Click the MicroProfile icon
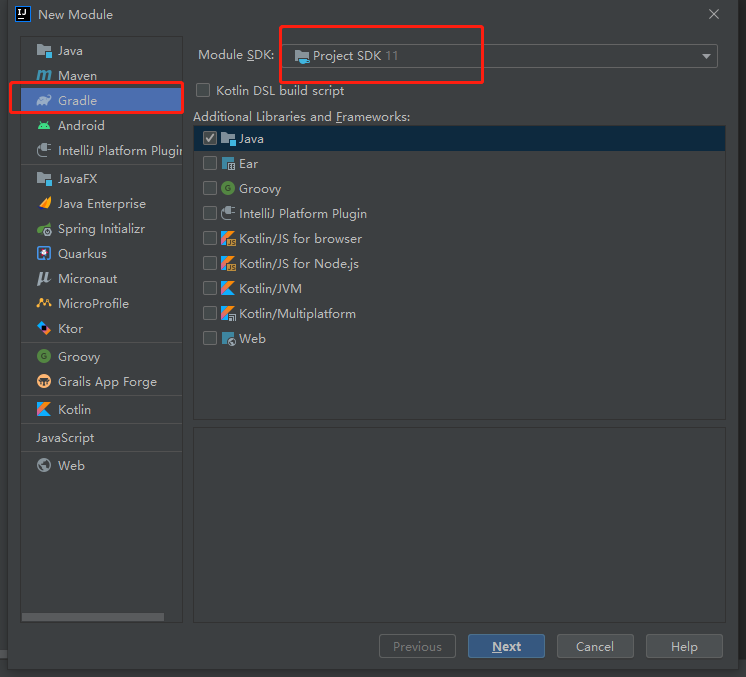746x677 pixels. tap(44, 303)
